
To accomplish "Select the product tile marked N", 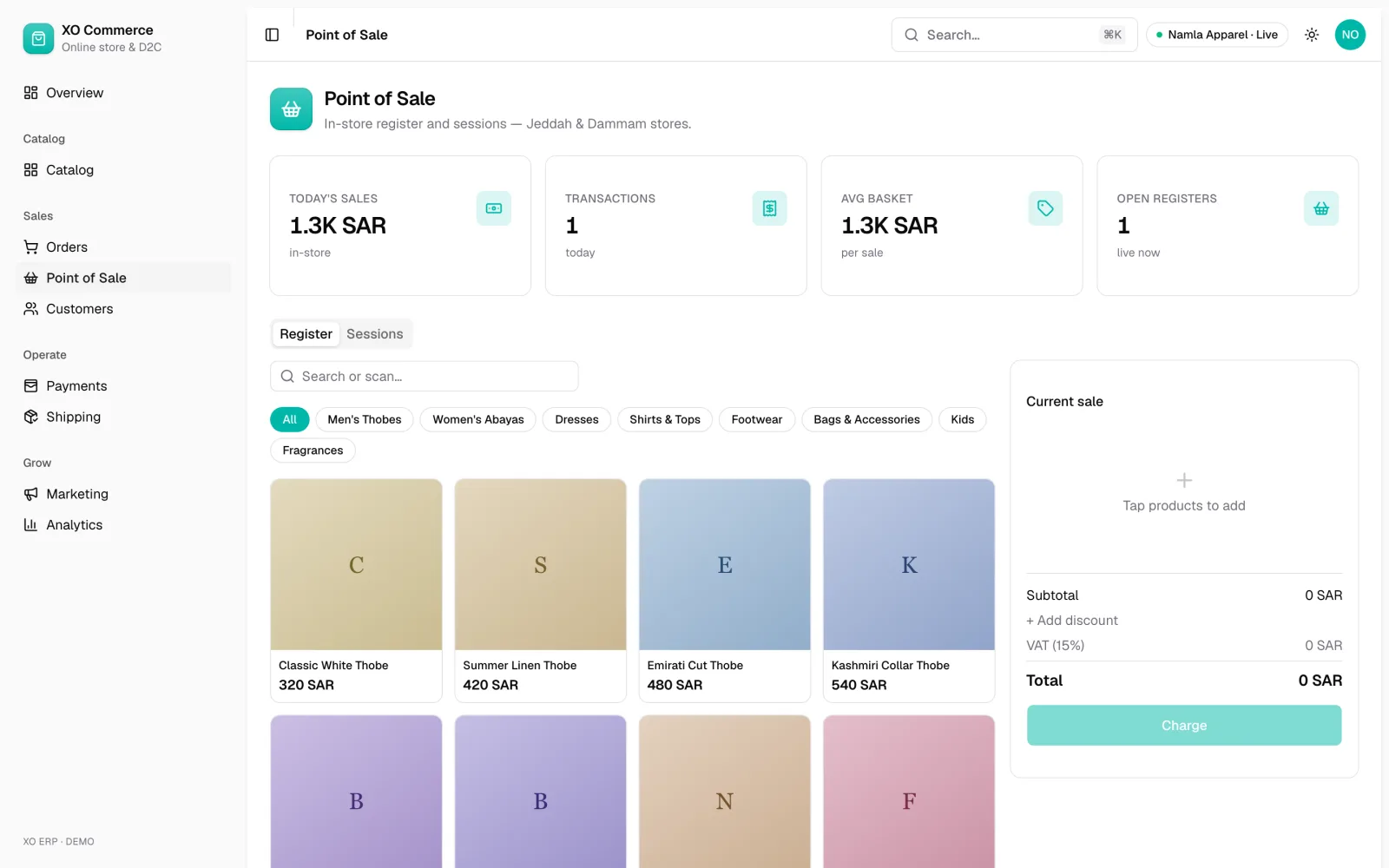I will (x=725, y=792).
